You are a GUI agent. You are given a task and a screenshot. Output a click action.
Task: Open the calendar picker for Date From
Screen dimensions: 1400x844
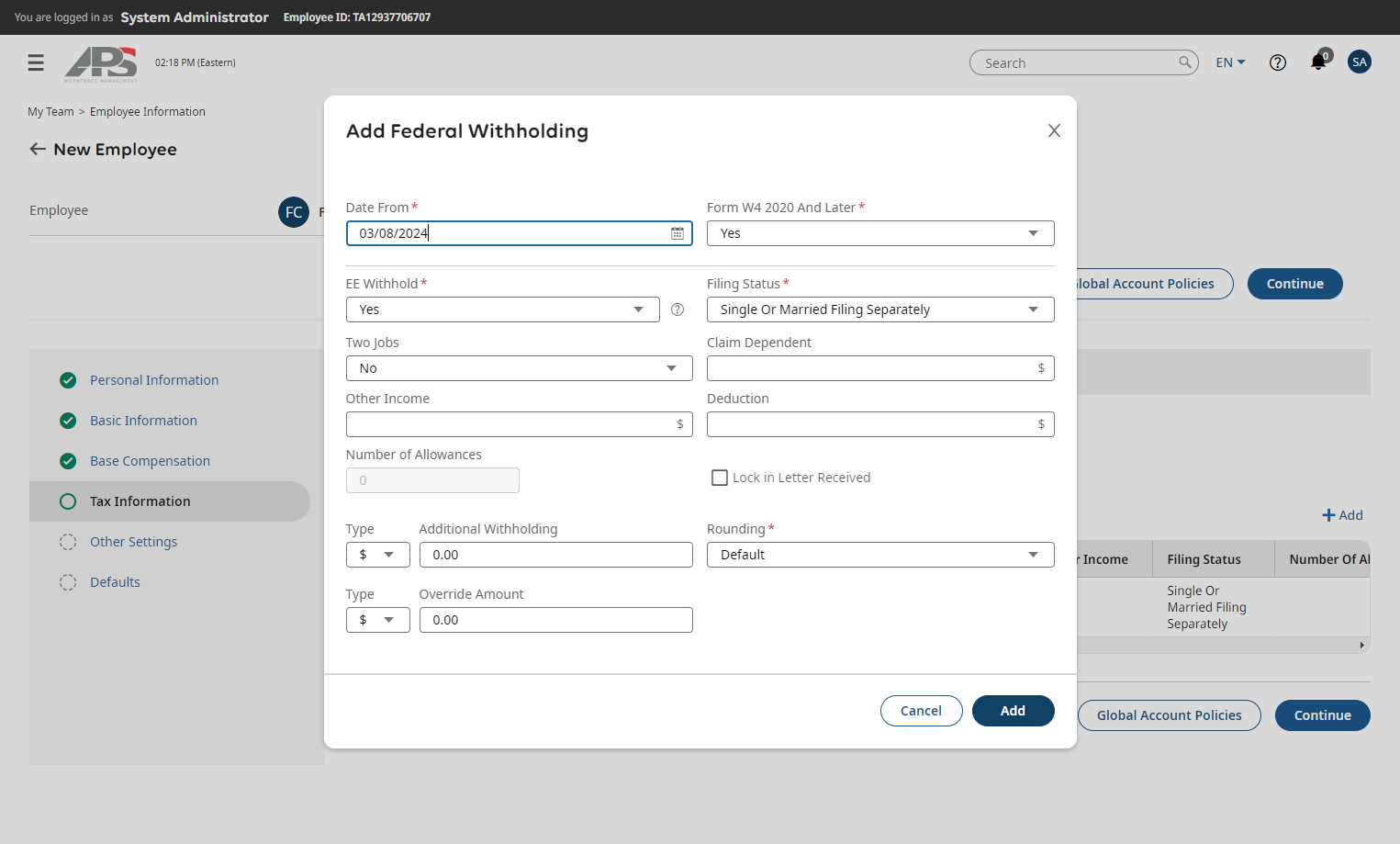(678, 233)
